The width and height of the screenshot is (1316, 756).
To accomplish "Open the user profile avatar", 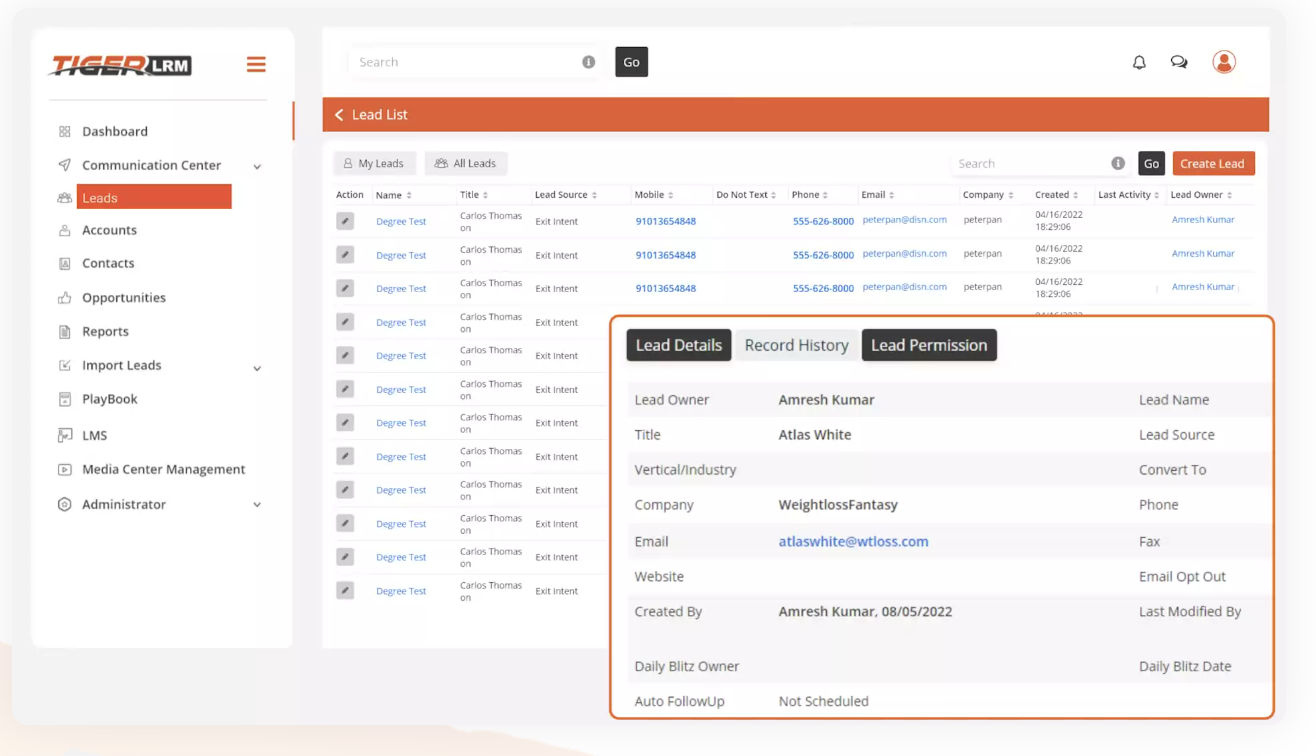I will point(1224,62).
